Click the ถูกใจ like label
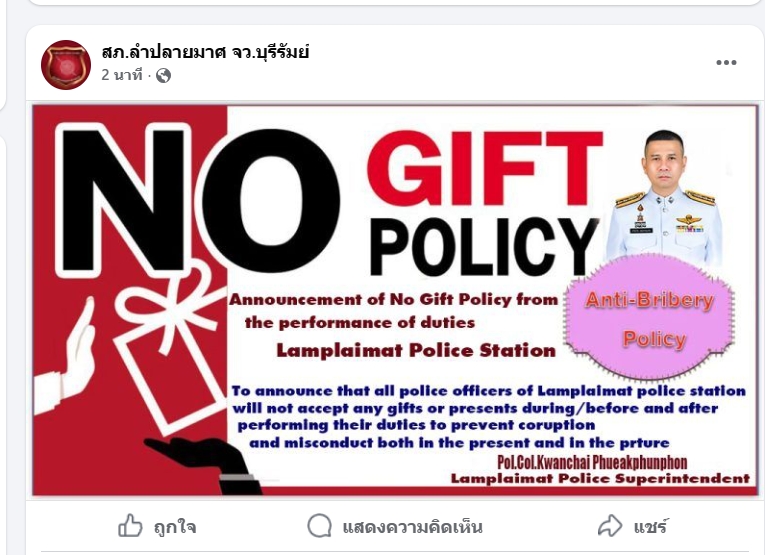Viewport: 765px width, 555px height. tap(175, 527)
